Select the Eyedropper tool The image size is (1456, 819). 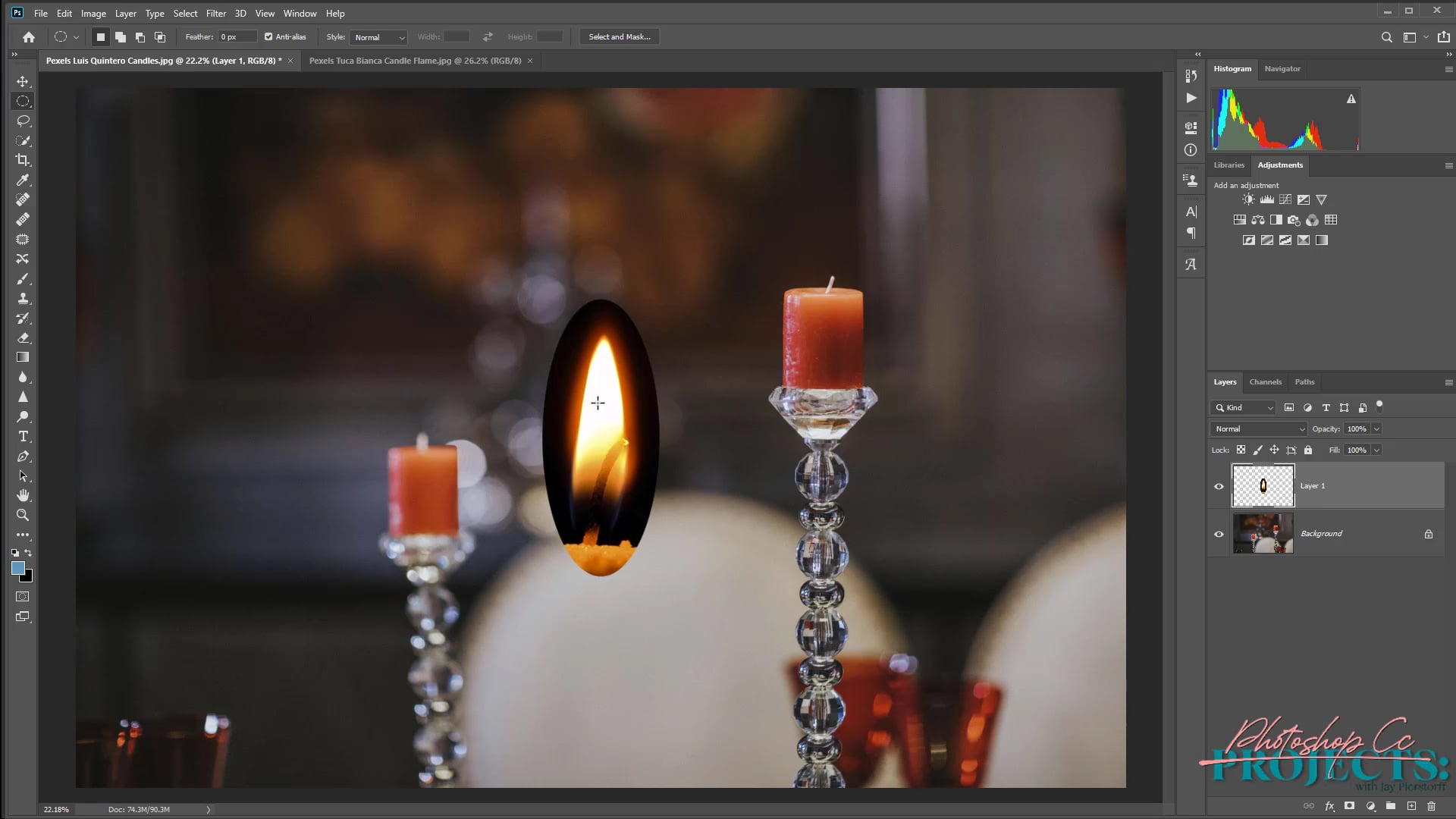pos(23,180)
